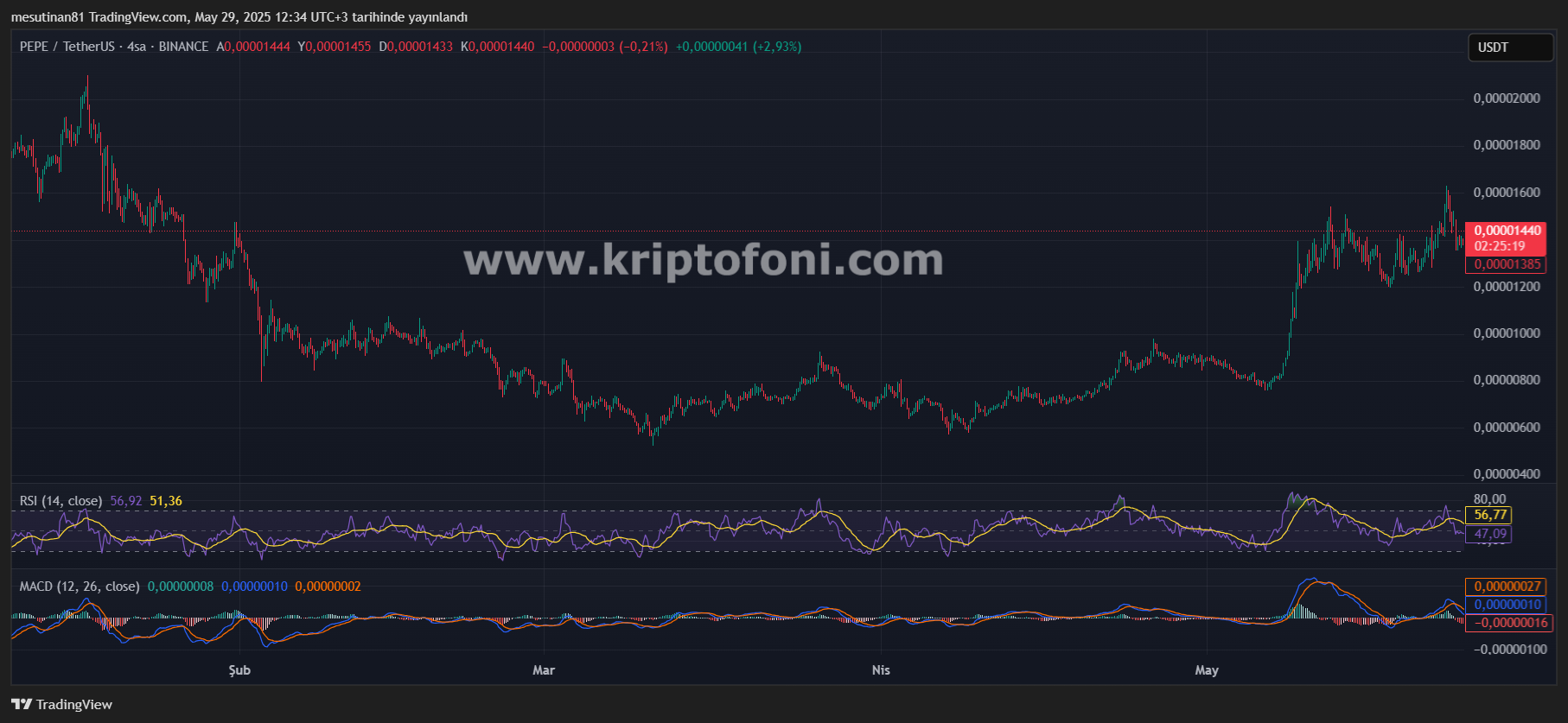Click MACD histogram label −0,00000016
This screenshot has height=723, width=1568.
click(1509, 623)
